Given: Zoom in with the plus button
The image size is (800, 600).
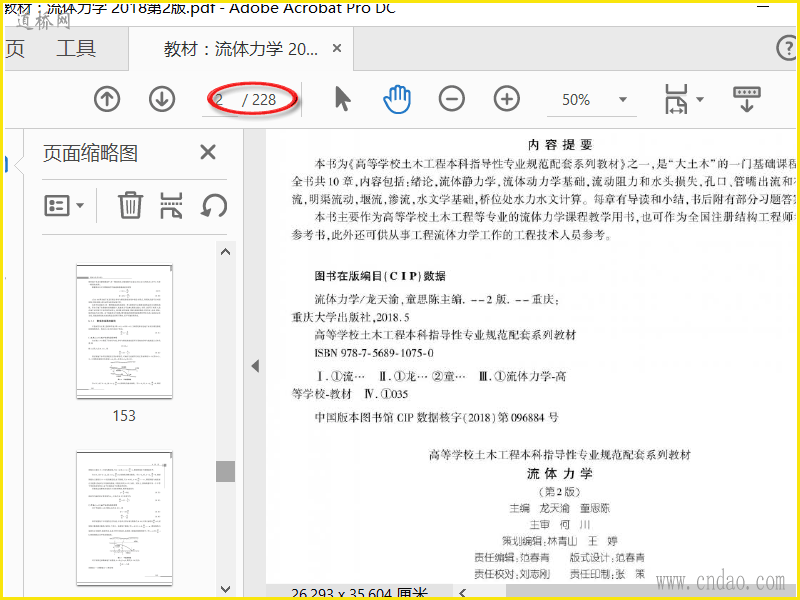Looking at the screenshot, I should coord(507,99).
